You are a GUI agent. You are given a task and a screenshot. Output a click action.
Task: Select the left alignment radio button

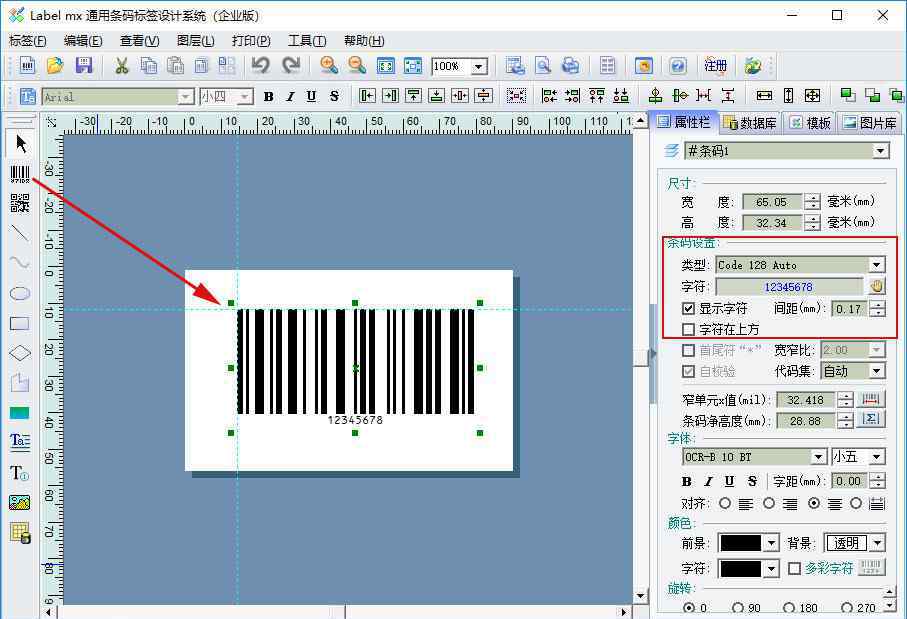tap(725, 503)
